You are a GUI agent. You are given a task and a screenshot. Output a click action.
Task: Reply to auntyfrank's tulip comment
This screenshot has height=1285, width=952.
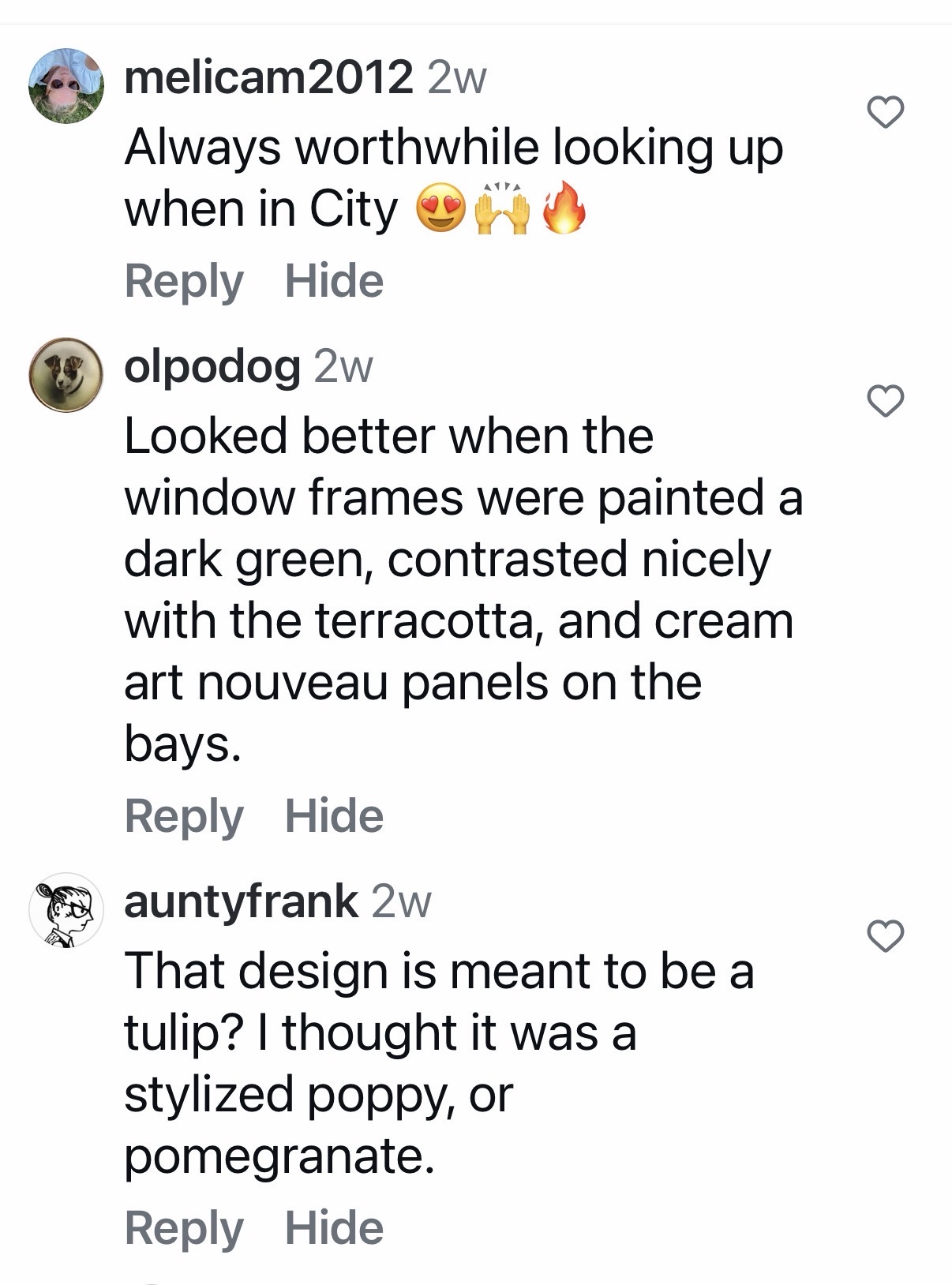coord(184,1228)
